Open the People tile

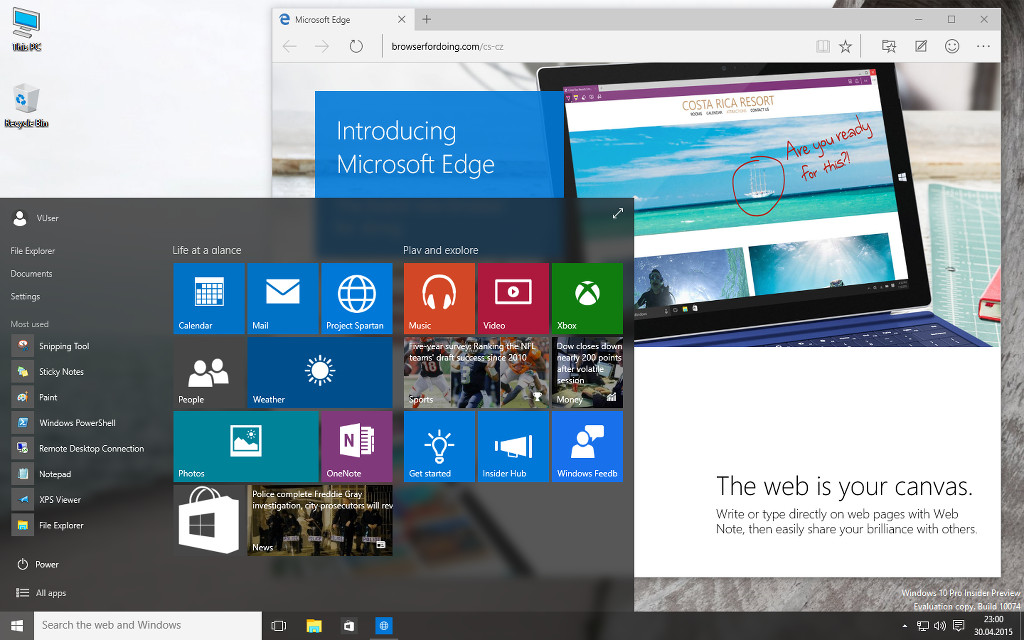209,372
